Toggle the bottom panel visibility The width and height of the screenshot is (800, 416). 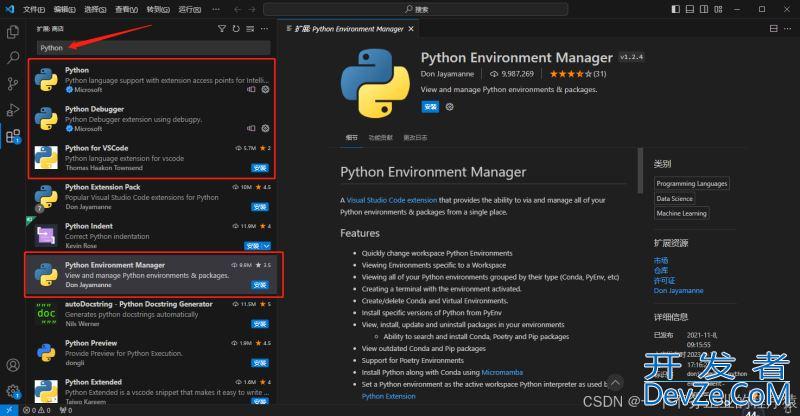click(690, 9)
